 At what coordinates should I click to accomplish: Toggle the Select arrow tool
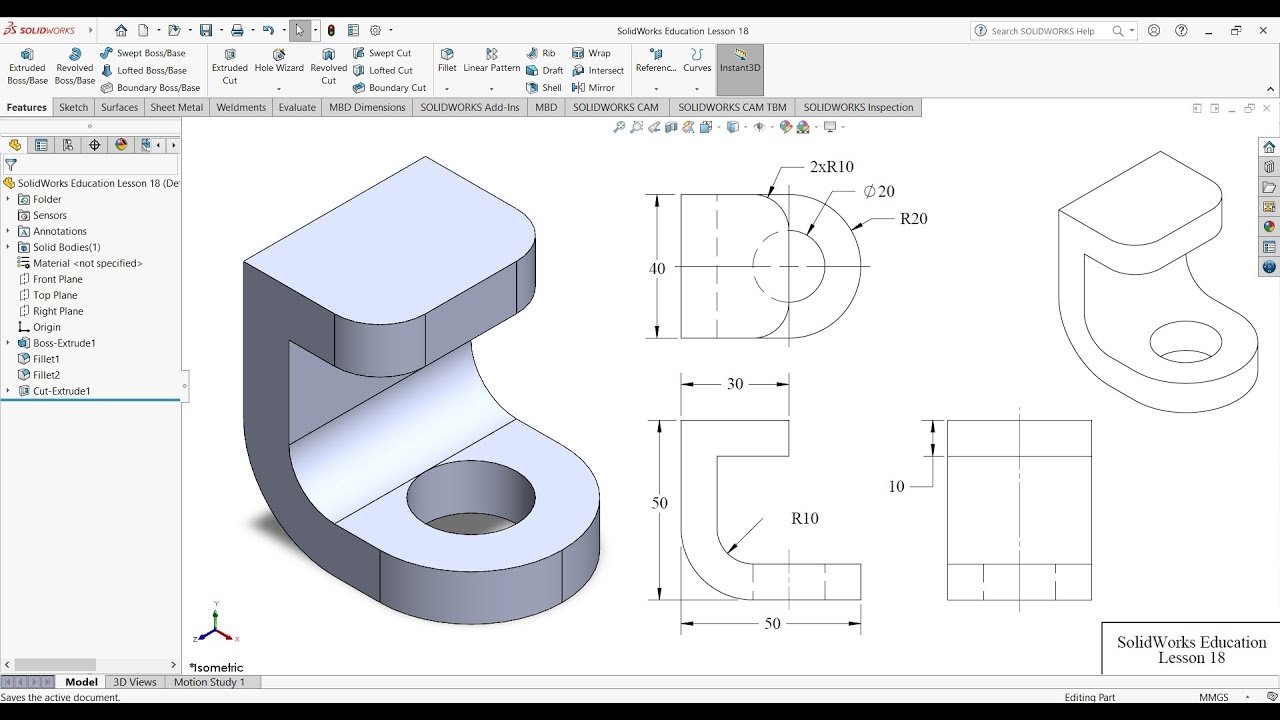click(x=299, y=31)
